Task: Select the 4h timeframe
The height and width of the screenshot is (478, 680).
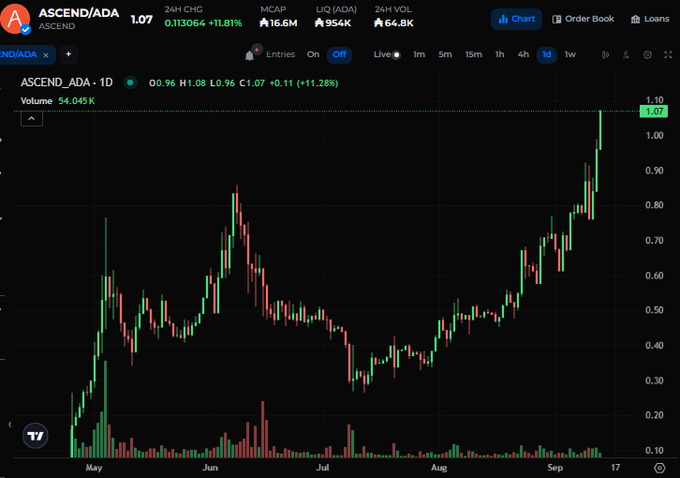Action: tap(523, 55)
